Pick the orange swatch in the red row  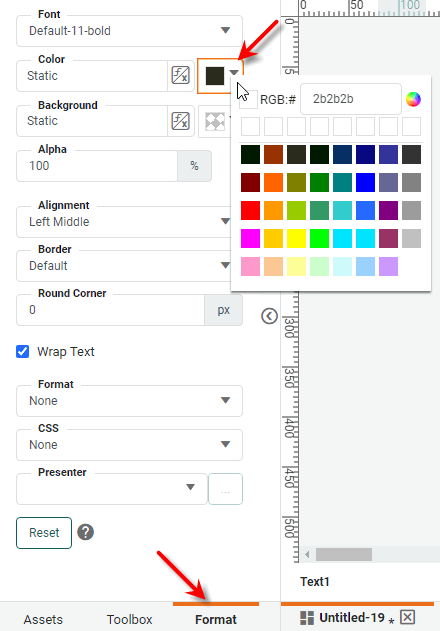[x=273, y=210]
